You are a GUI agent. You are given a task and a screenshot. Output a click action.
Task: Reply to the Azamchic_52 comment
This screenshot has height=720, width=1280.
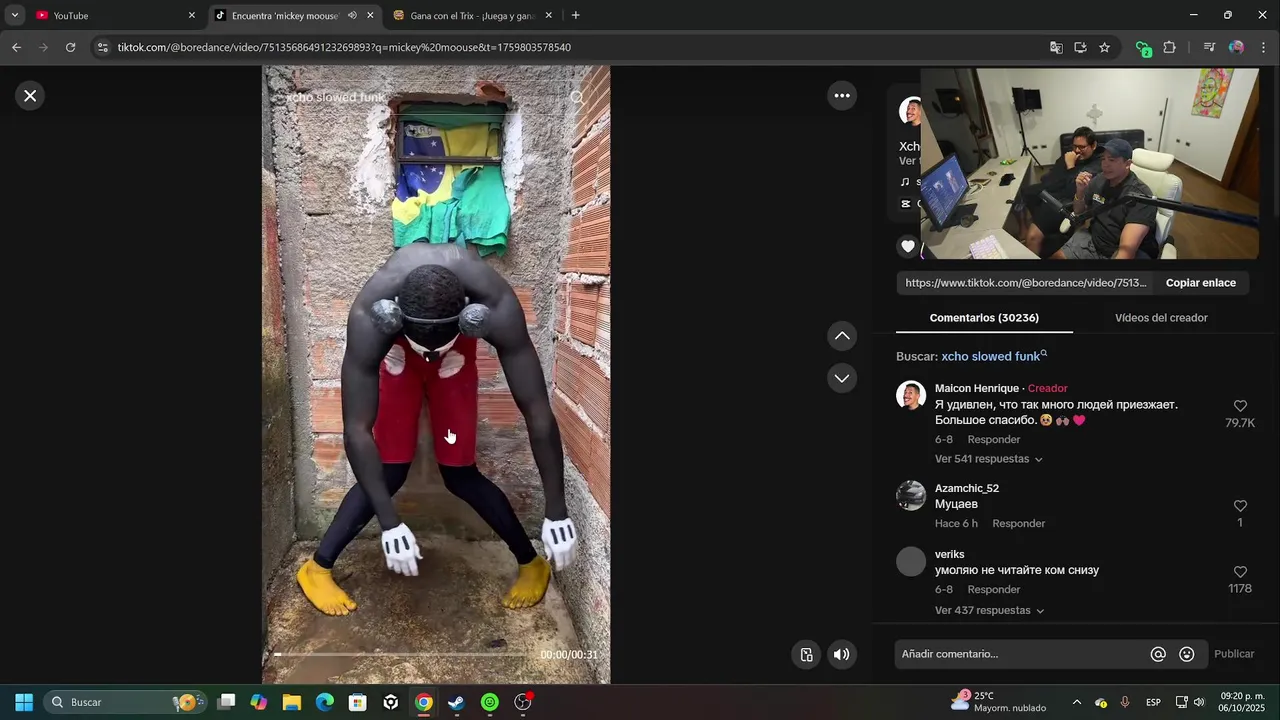1018,524
